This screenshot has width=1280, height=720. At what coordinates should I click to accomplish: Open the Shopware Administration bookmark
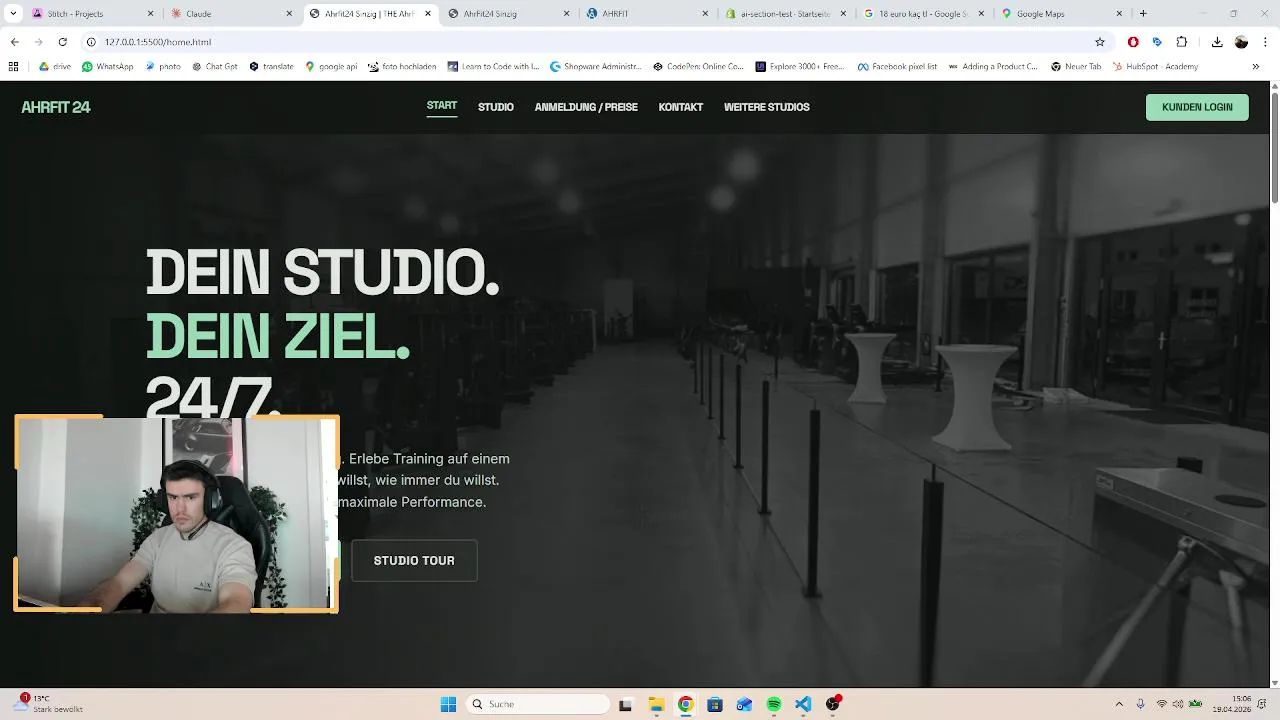pos(595,67)
